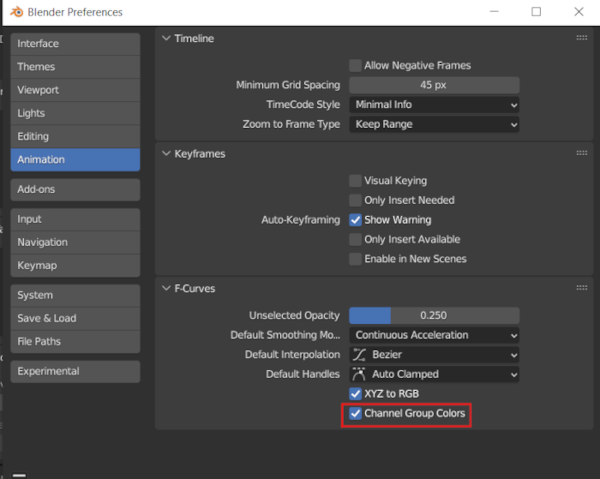Image resolution: width=600 pixels, height=479 pixels.
Task: Click the TimeCode Style label
Action: (303, 104)
